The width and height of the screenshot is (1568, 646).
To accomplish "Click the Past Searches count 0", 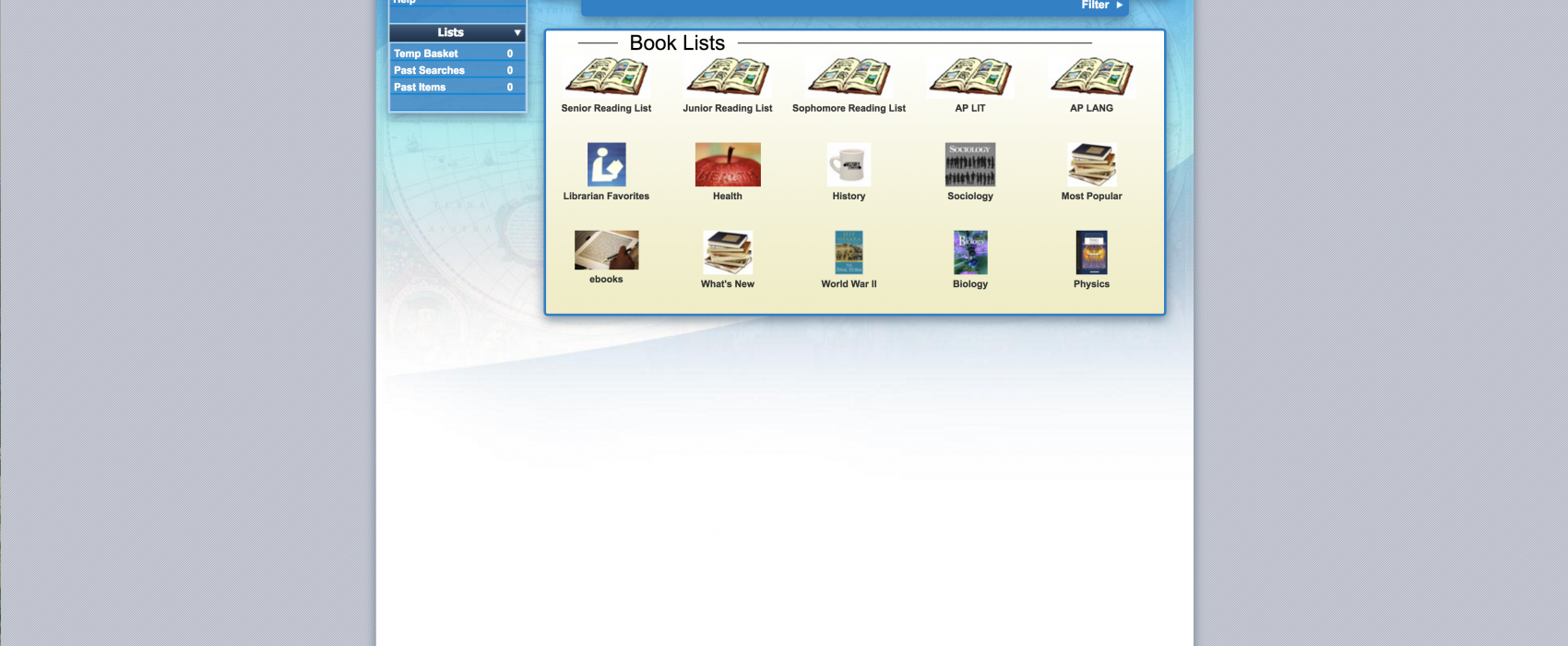I will (510, 70).
